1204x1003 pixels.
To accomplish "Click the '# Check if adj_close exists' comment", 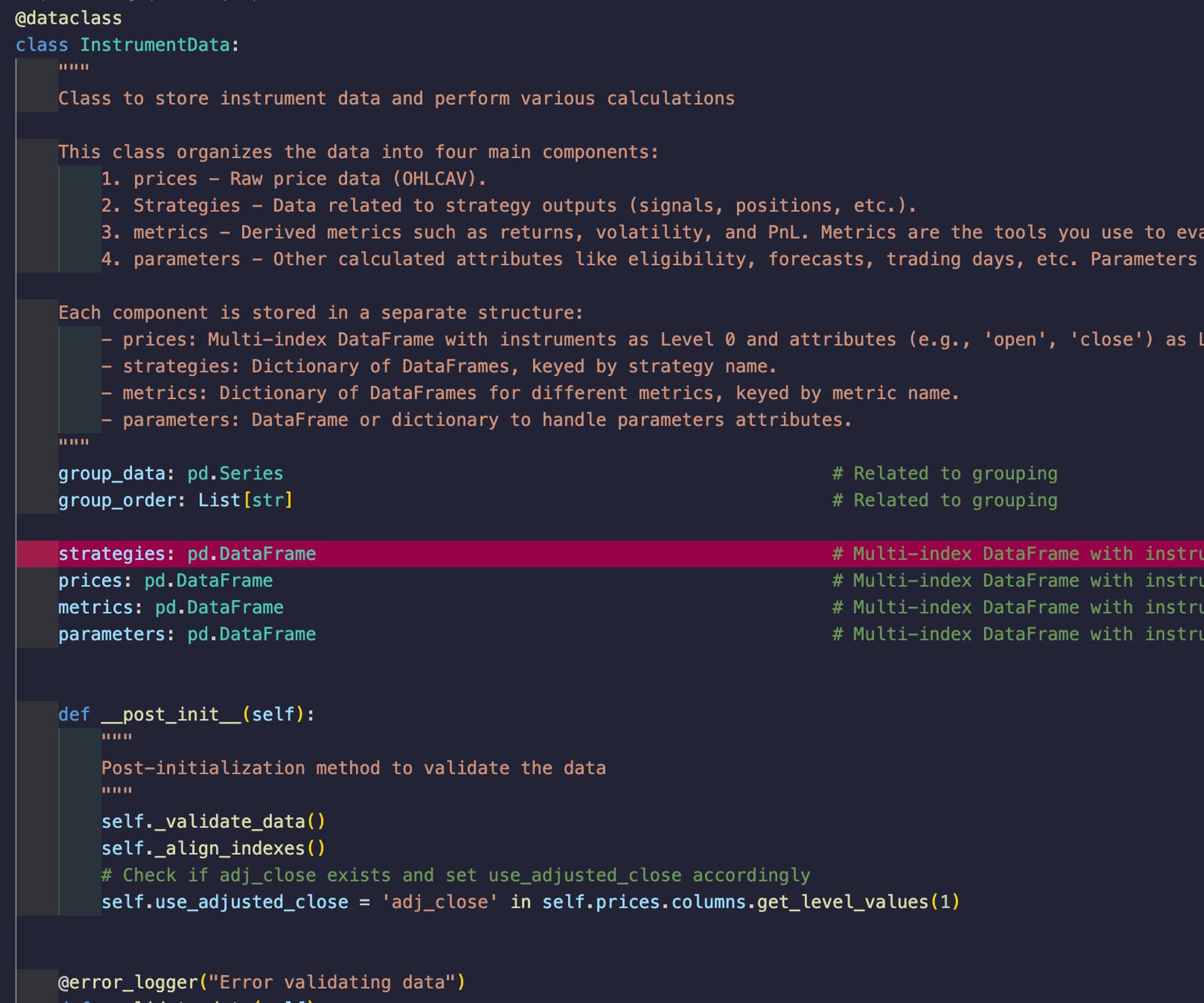I will (456, 875).
